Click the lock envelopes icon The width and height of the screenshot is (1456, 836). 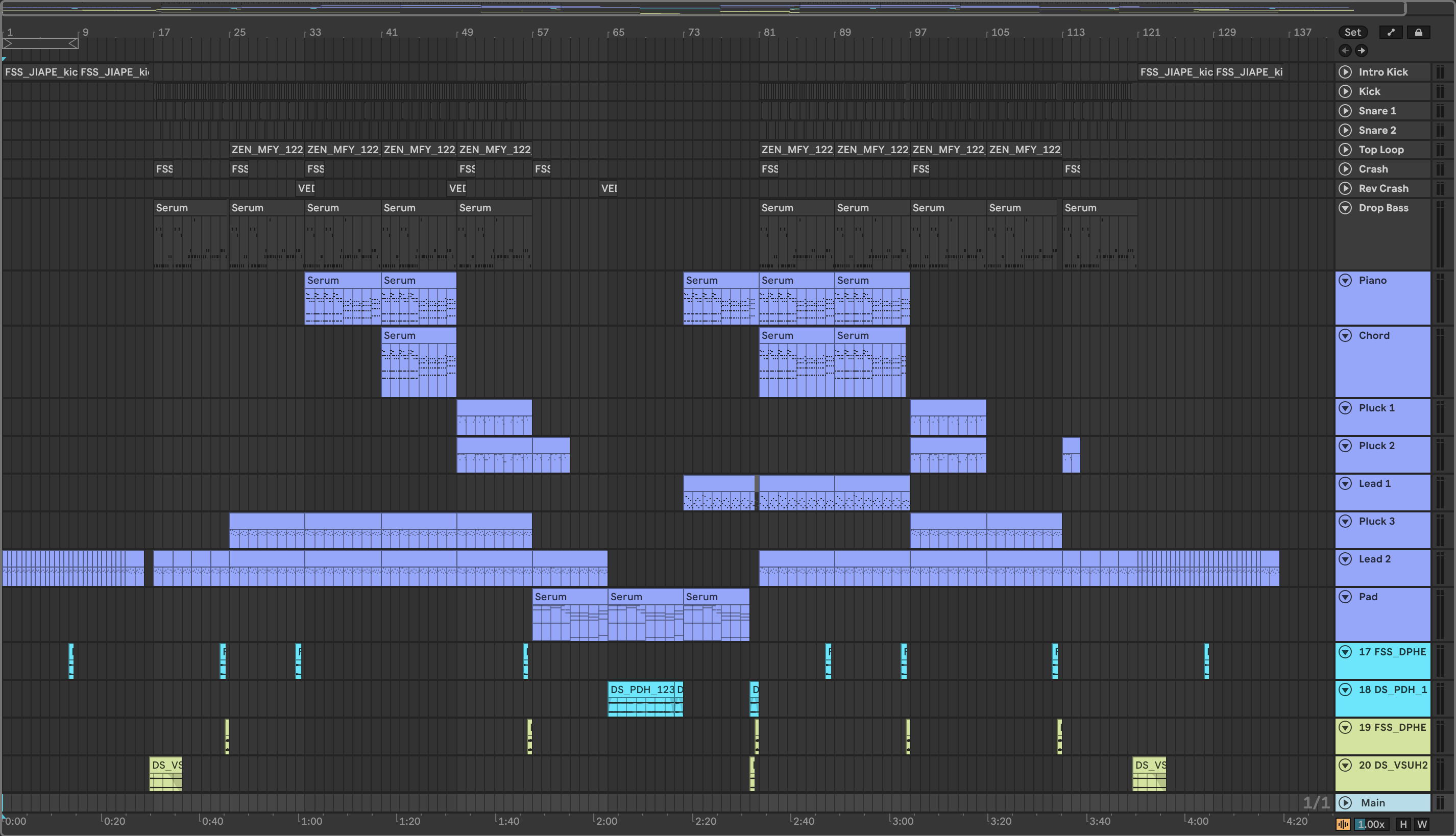pos(1418,32)
